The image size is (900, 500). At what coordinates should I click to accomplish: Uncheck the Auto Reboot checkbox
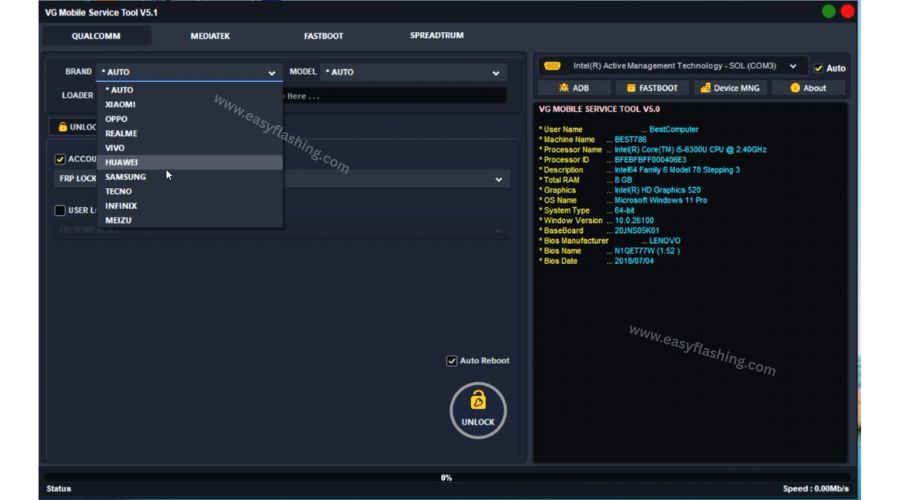coord(452,361)
